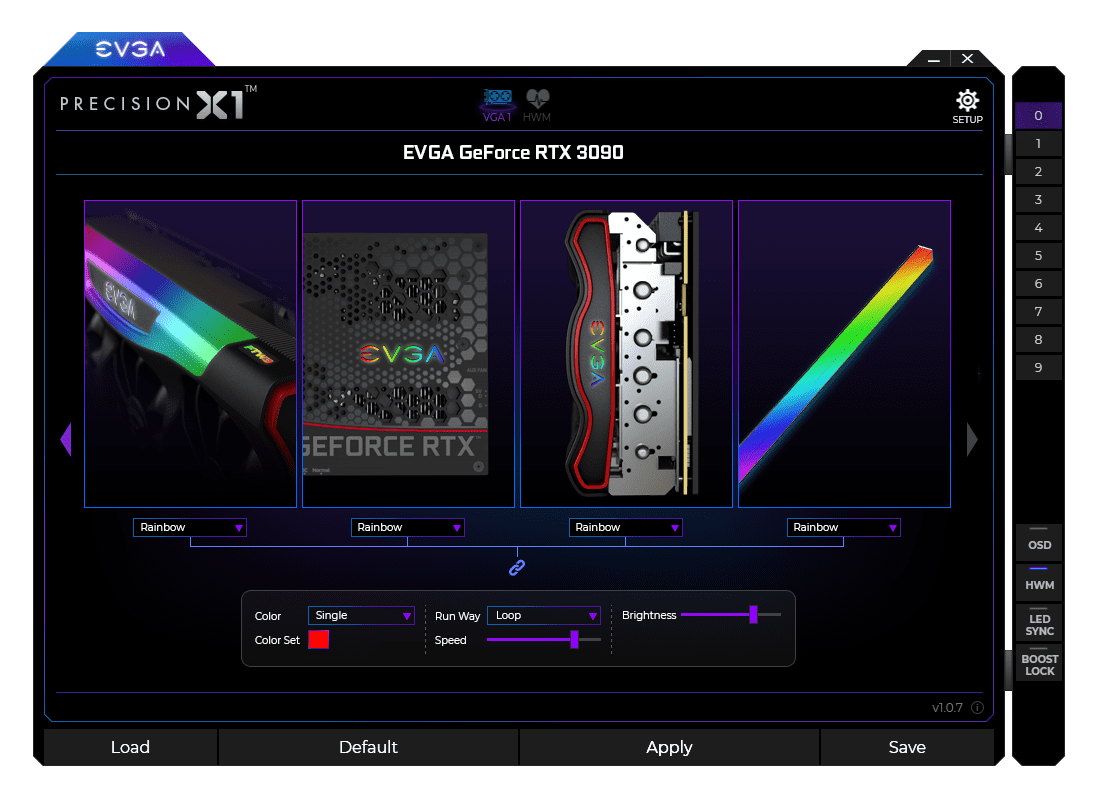
Task: Click the Load button
Action: 130,747
